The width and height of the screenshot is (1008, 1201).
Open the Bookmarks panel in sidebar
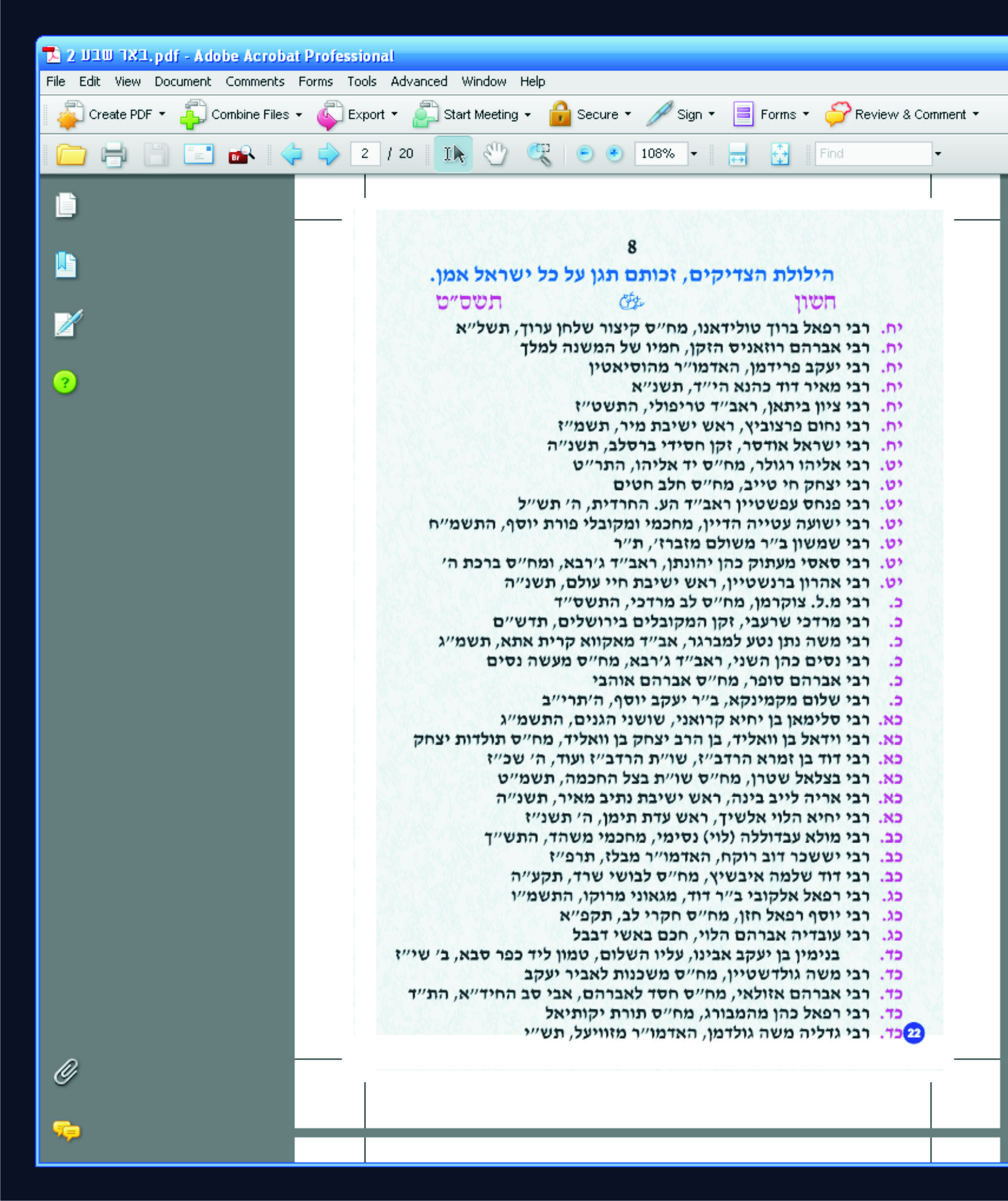tap(65, 265)
